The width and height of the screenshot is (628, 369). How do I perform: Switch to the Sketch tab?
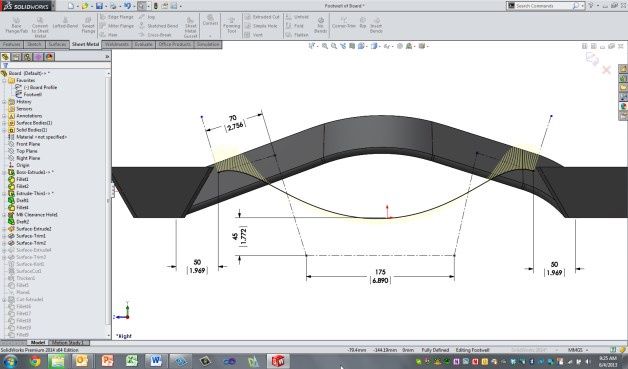tap(34, 44)
